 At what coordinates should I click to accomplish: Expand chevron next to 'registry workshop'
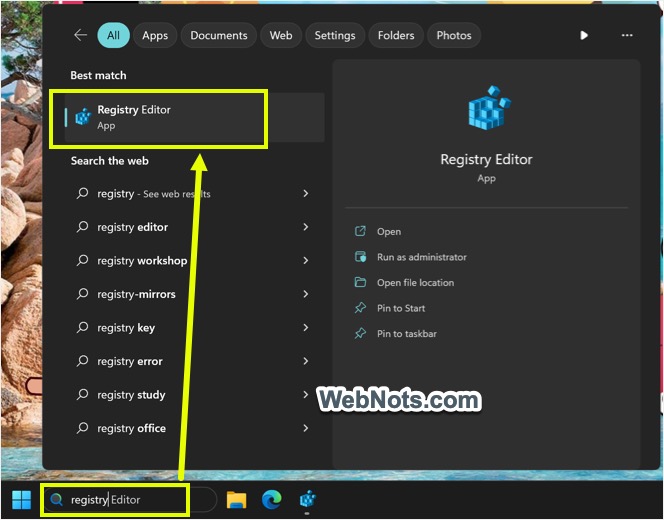pos(306,260)
